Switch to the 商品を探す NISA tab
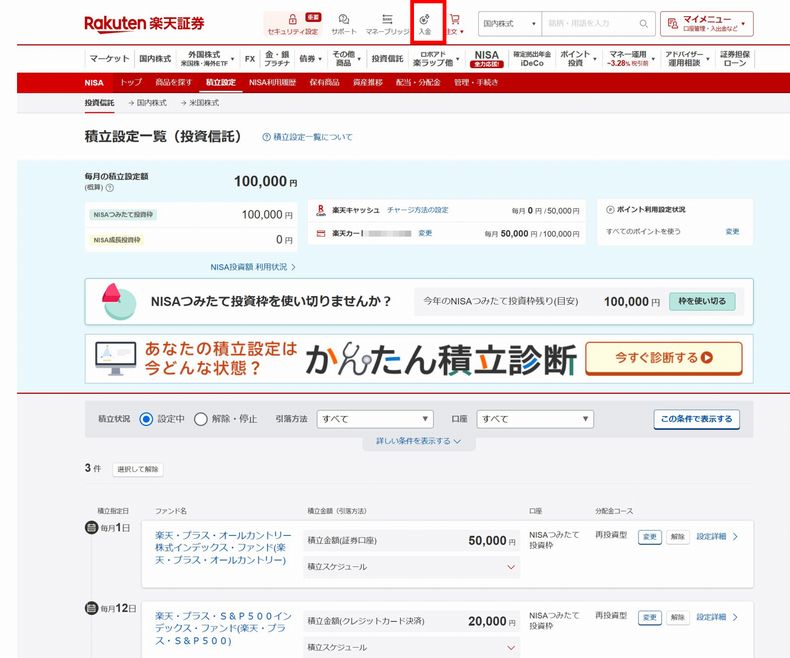This screenshot has width=790, height=658. [x=173, y=82]
